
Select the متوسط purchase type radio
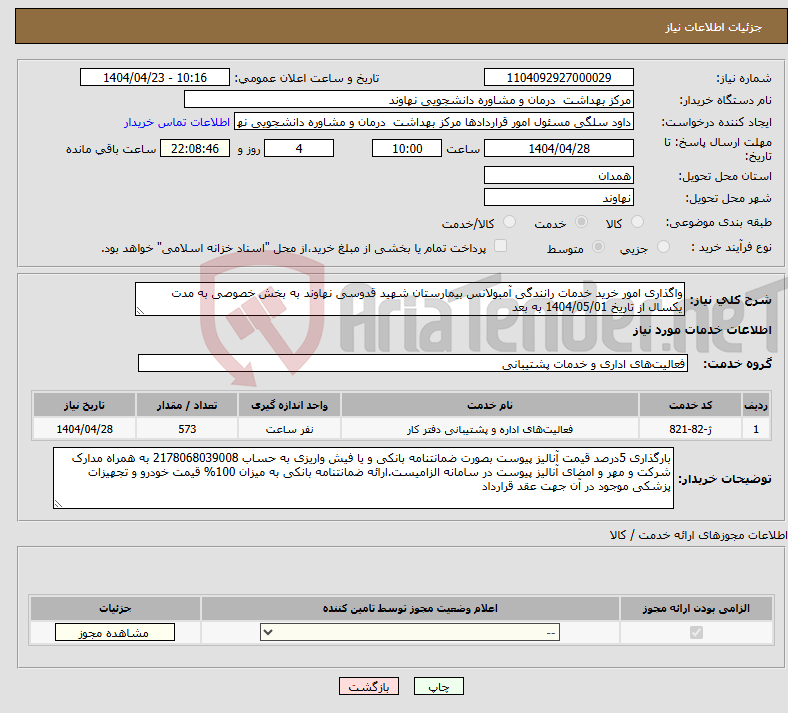[599, 247]
